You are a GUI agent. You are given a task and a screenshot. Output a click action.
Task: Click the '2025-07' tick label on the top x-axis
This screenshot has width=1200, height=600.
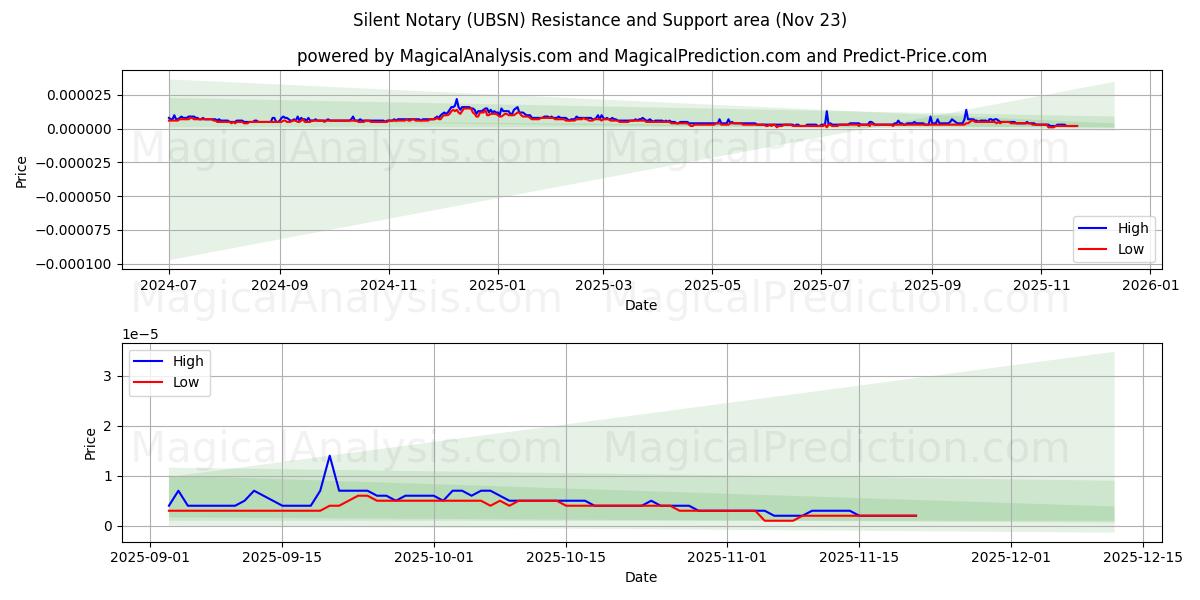coord(821,286)
